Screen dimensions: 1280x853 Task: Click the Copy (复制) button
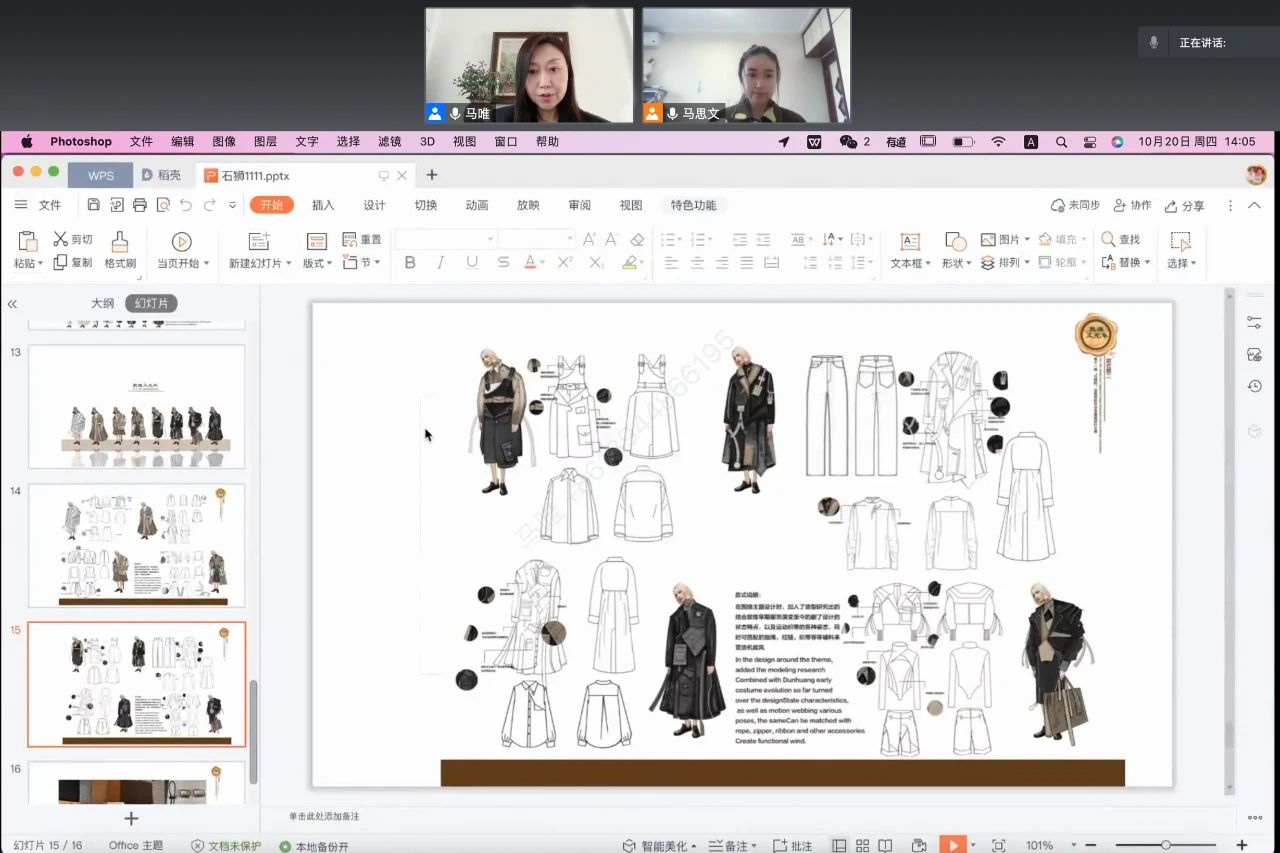[73, 262]
